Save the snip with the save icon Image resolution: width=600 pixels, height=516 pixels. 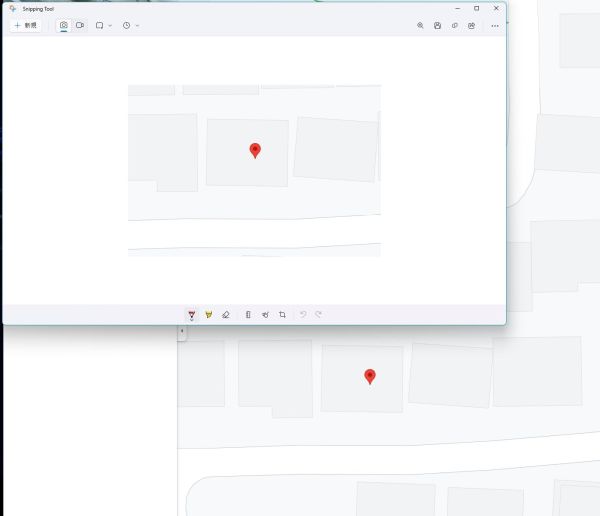[437, 25]
